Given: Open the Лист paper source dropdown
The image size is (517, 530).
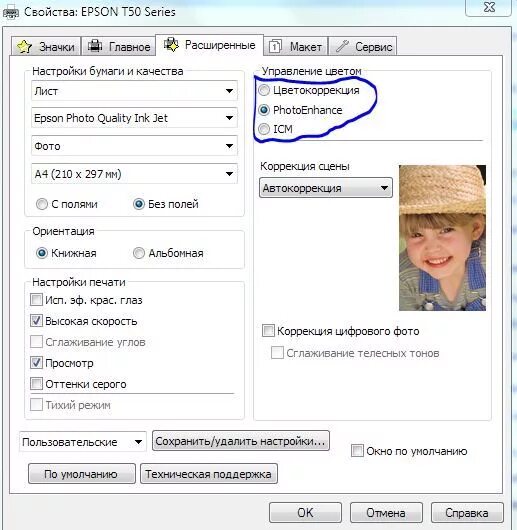Looking at the screenshot, I should coord(134,91).
